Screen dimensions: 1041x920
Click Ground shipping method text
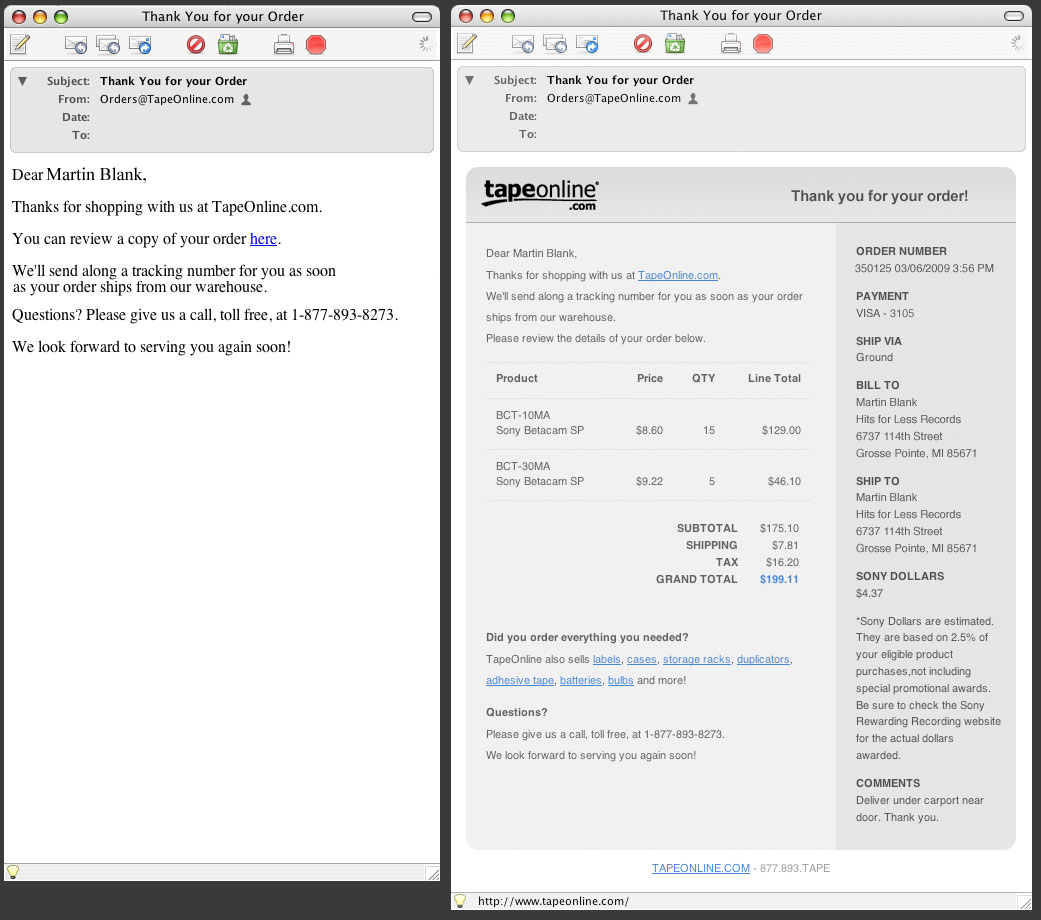pos(874,358)
